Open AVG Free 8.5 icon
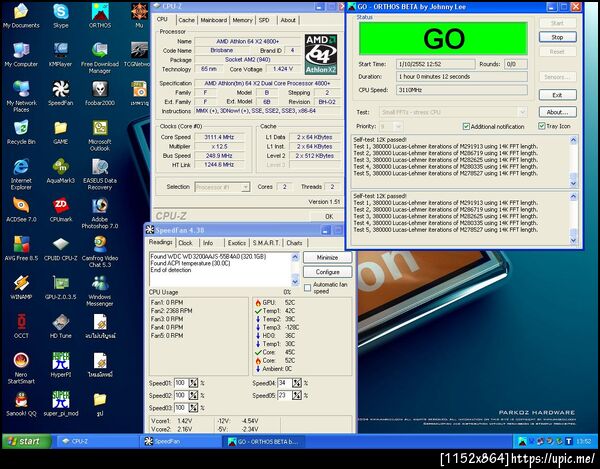The image size is (600, 469). point(21,249)
